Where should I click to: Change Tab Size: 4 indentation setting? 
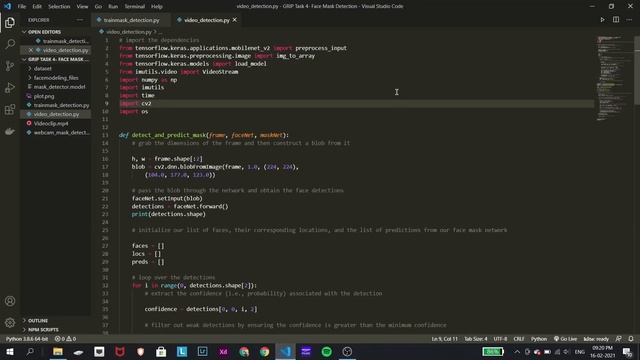pos(476,339)
